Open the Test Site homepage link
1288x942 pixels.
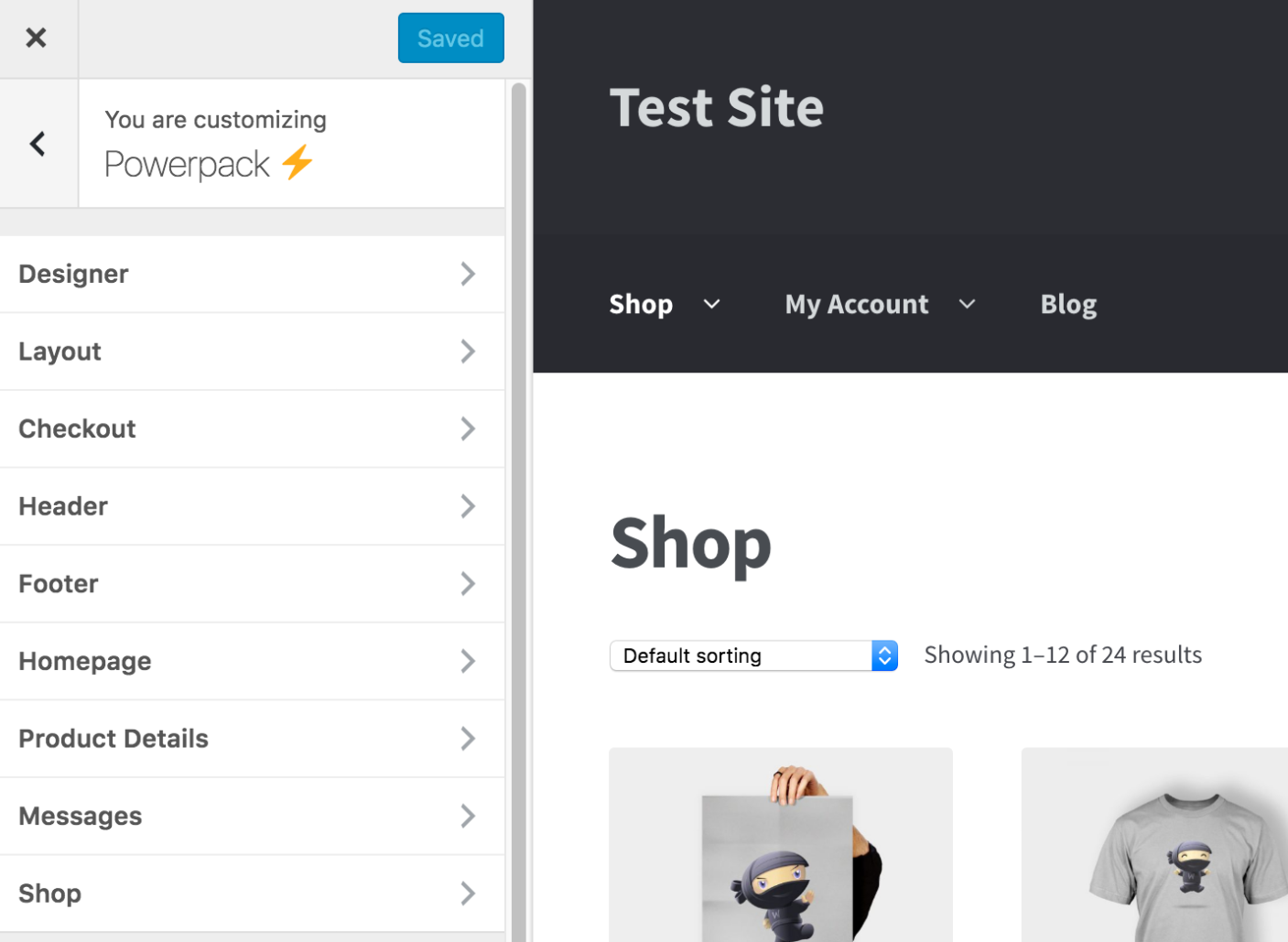(716, 106)
